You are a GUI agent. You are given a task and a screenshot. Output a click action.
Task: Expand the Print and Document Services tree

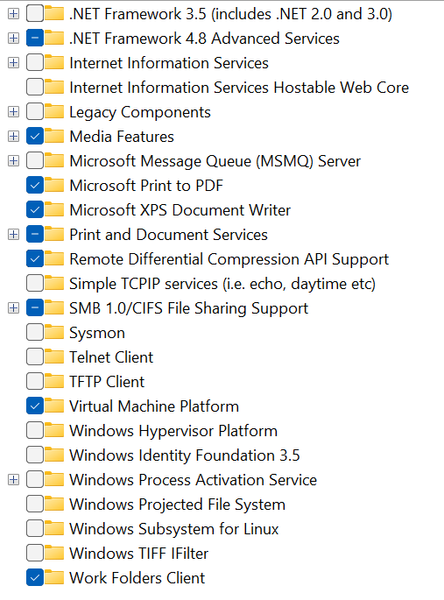[x=13, y=235]
